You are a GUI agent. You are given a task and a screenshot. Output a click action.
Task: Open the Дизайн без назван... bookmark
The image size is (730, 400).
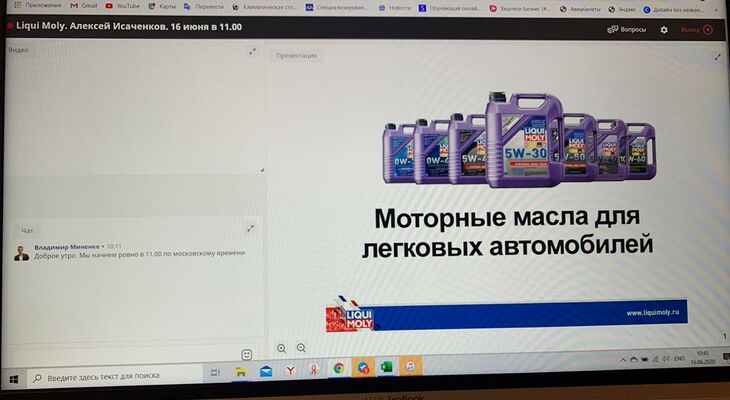(x=674, y=9)
